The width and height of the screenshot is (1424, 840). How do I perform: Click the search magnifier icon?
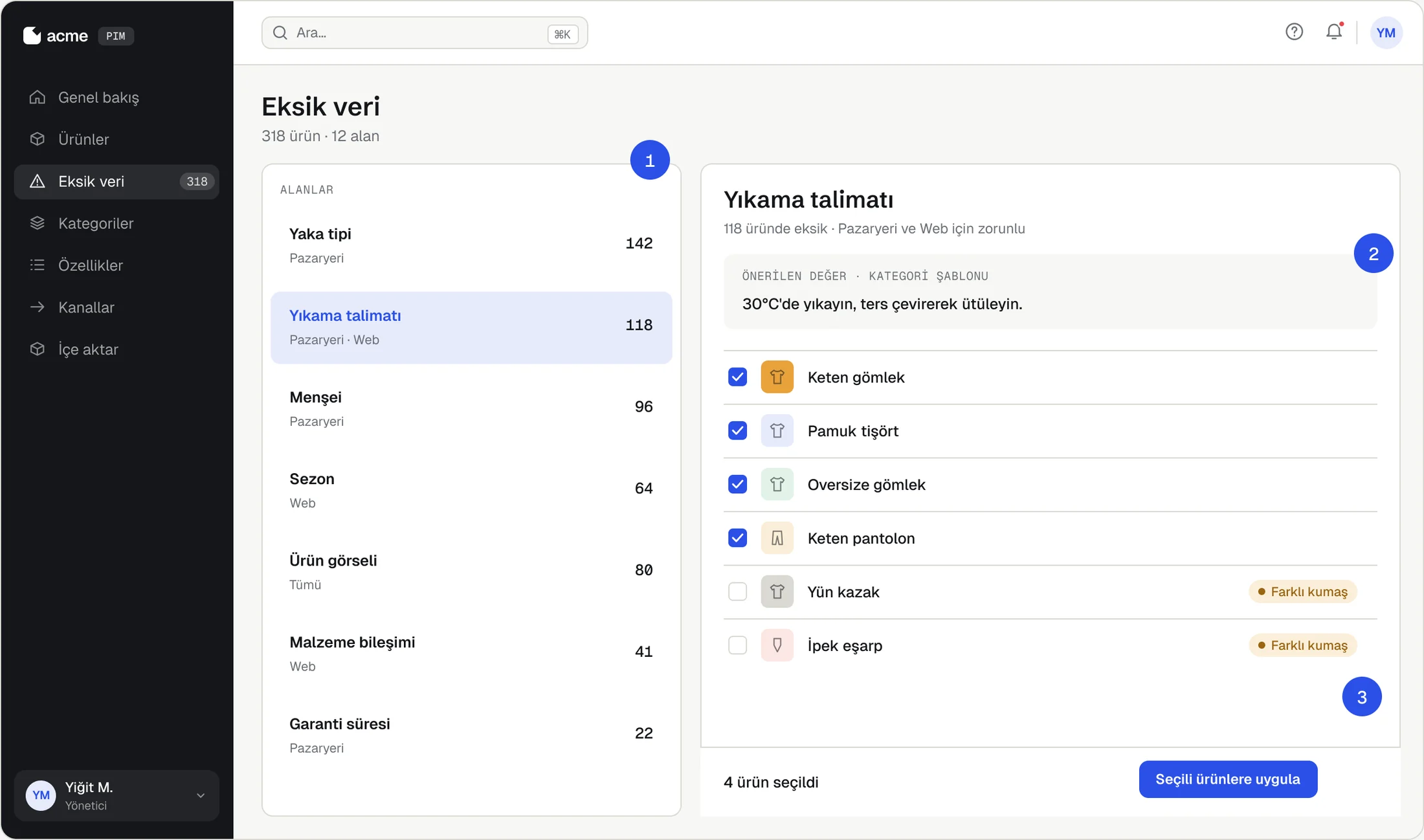pos(280,33)
